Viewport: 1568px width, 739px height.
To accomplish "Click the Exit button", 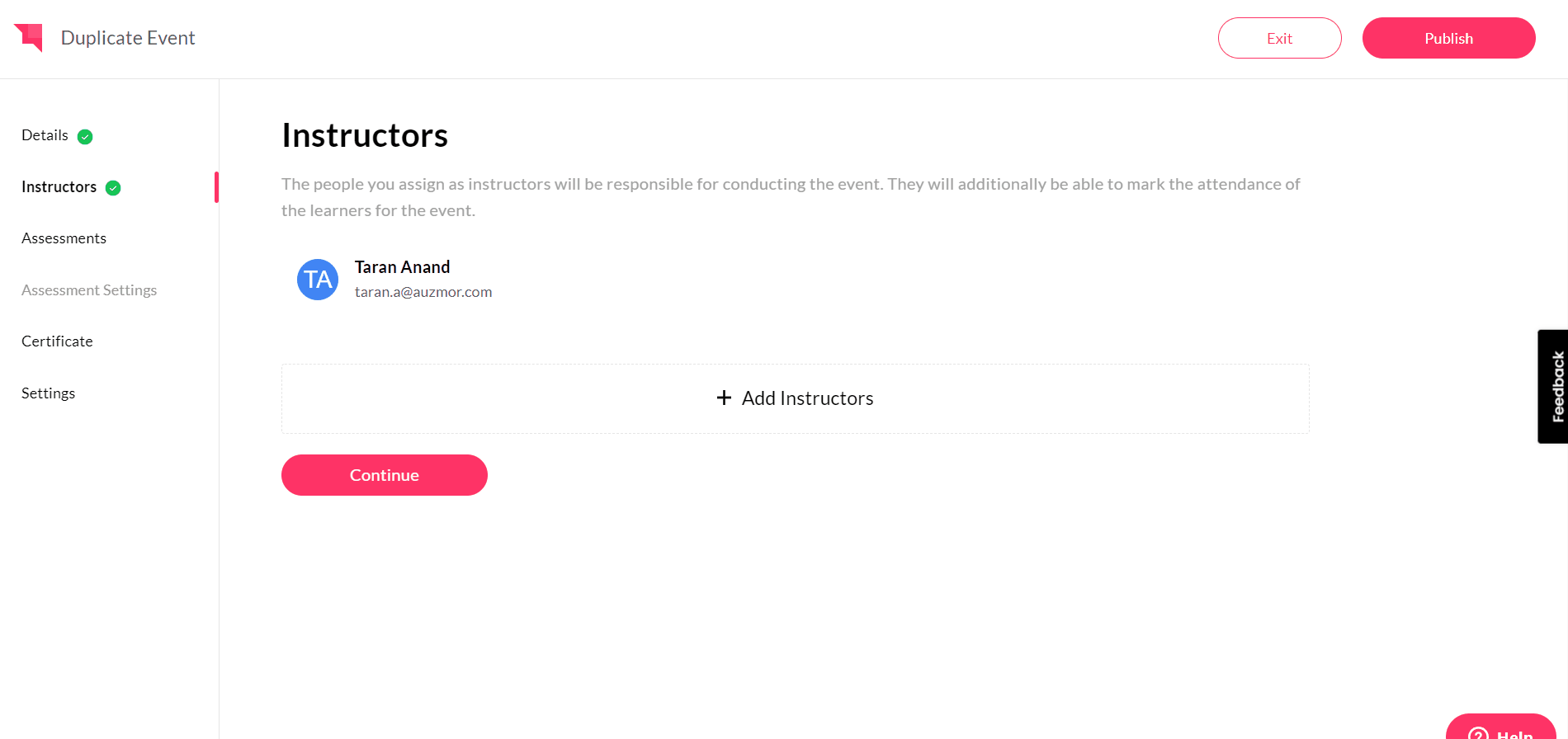I will (1279, 38).
